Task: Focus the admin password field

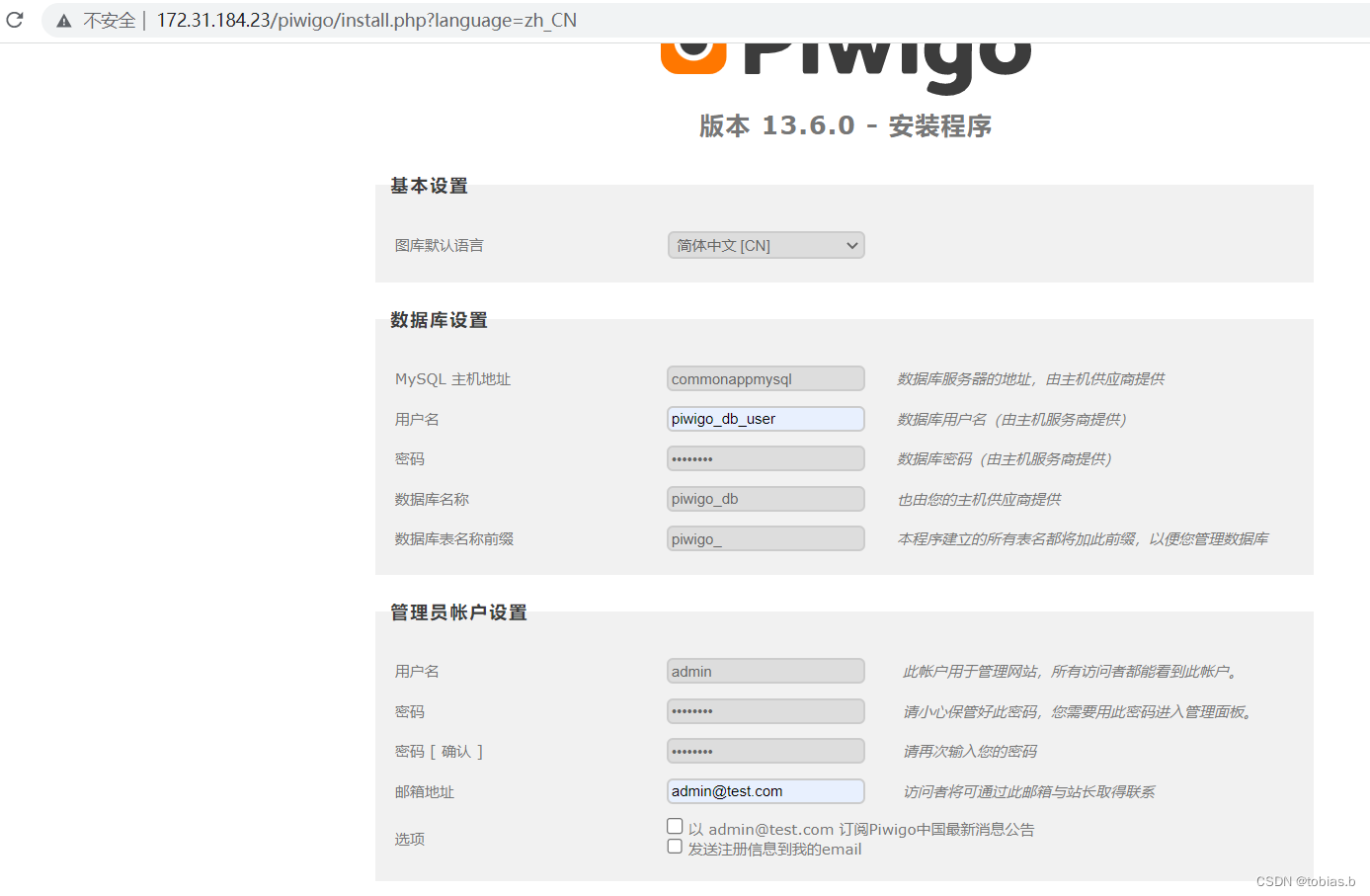Action: click(x=766, y=711)
